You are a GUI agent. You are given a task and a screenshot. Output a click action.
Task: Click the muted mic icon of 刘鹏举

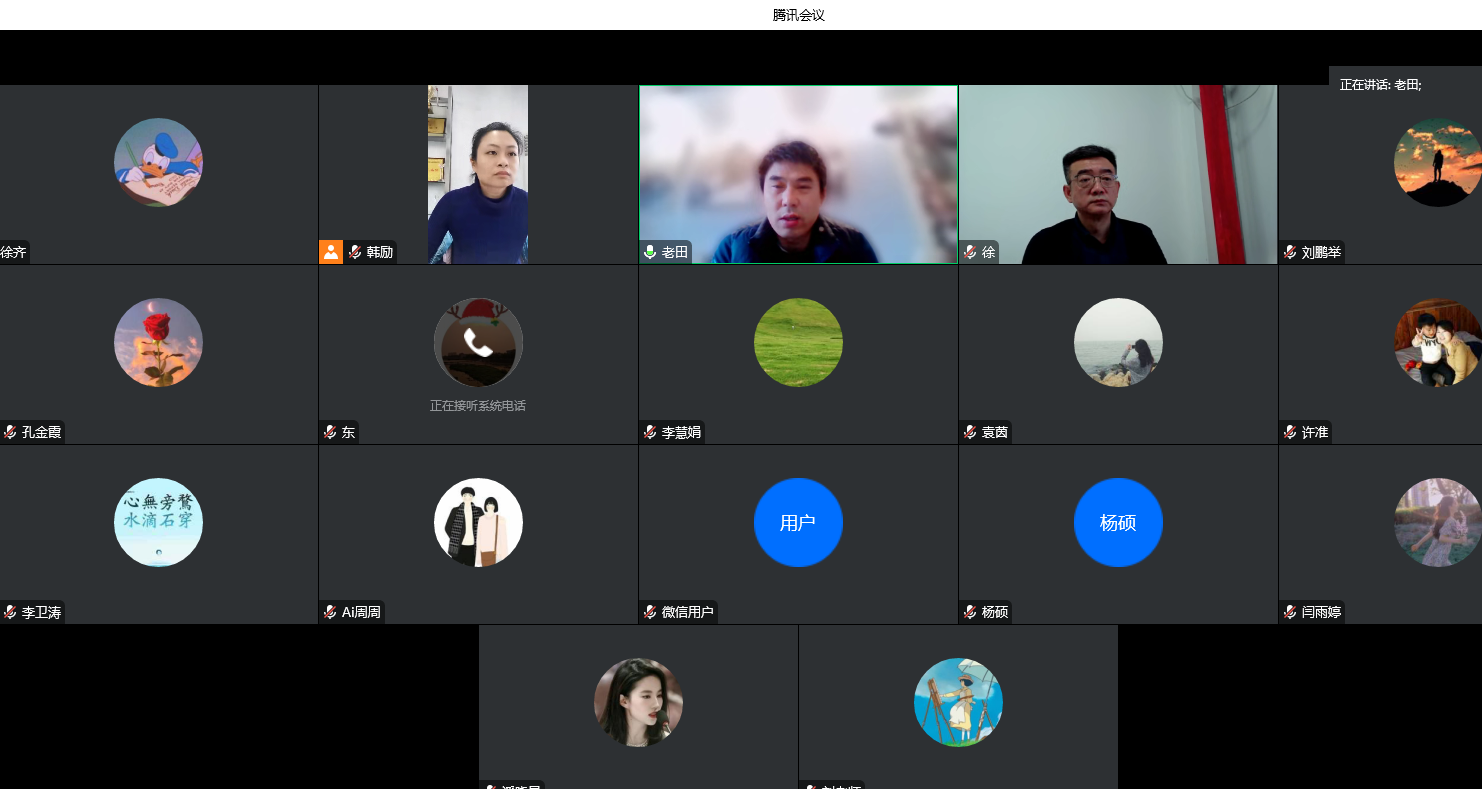pyautogui.click(x=1290, y=252)
